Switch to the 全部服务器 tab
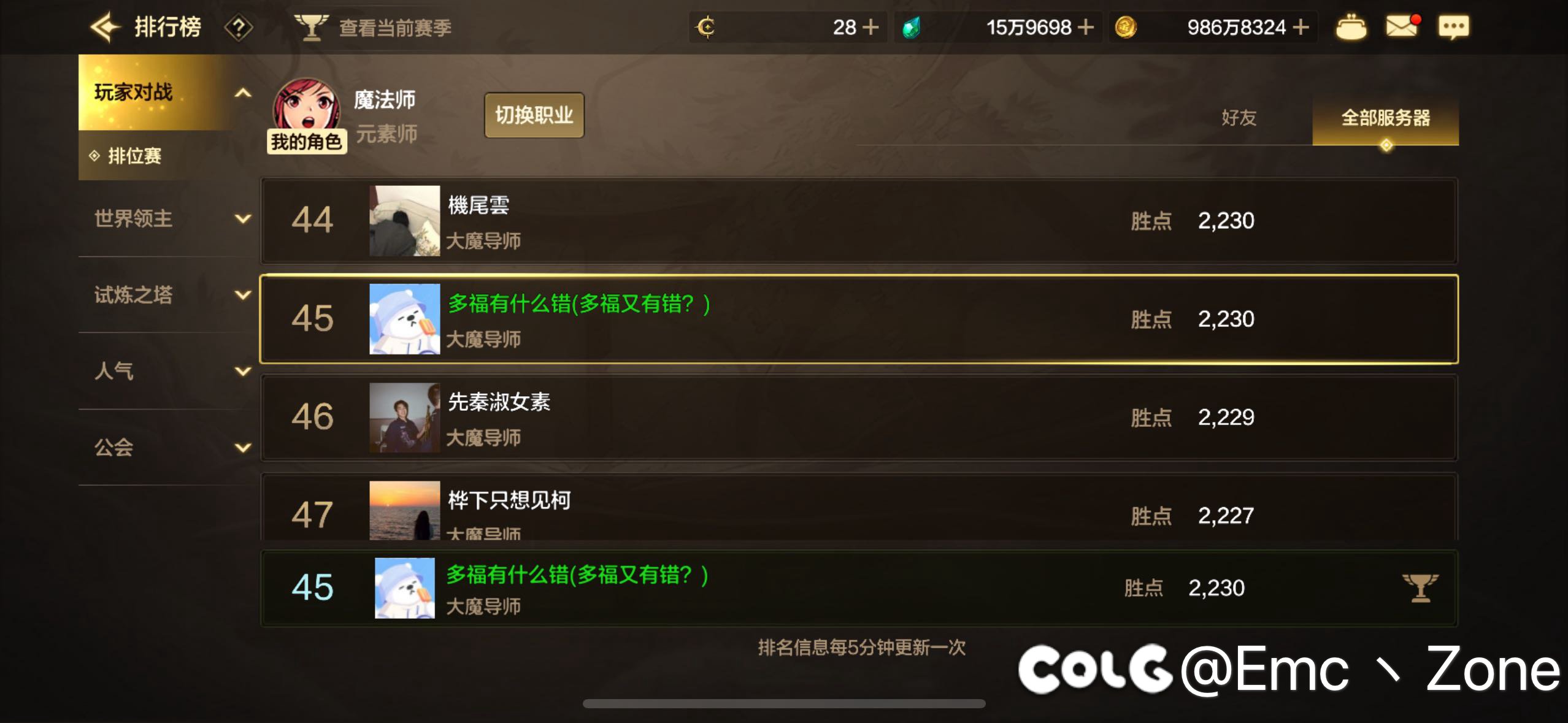 1385,118
